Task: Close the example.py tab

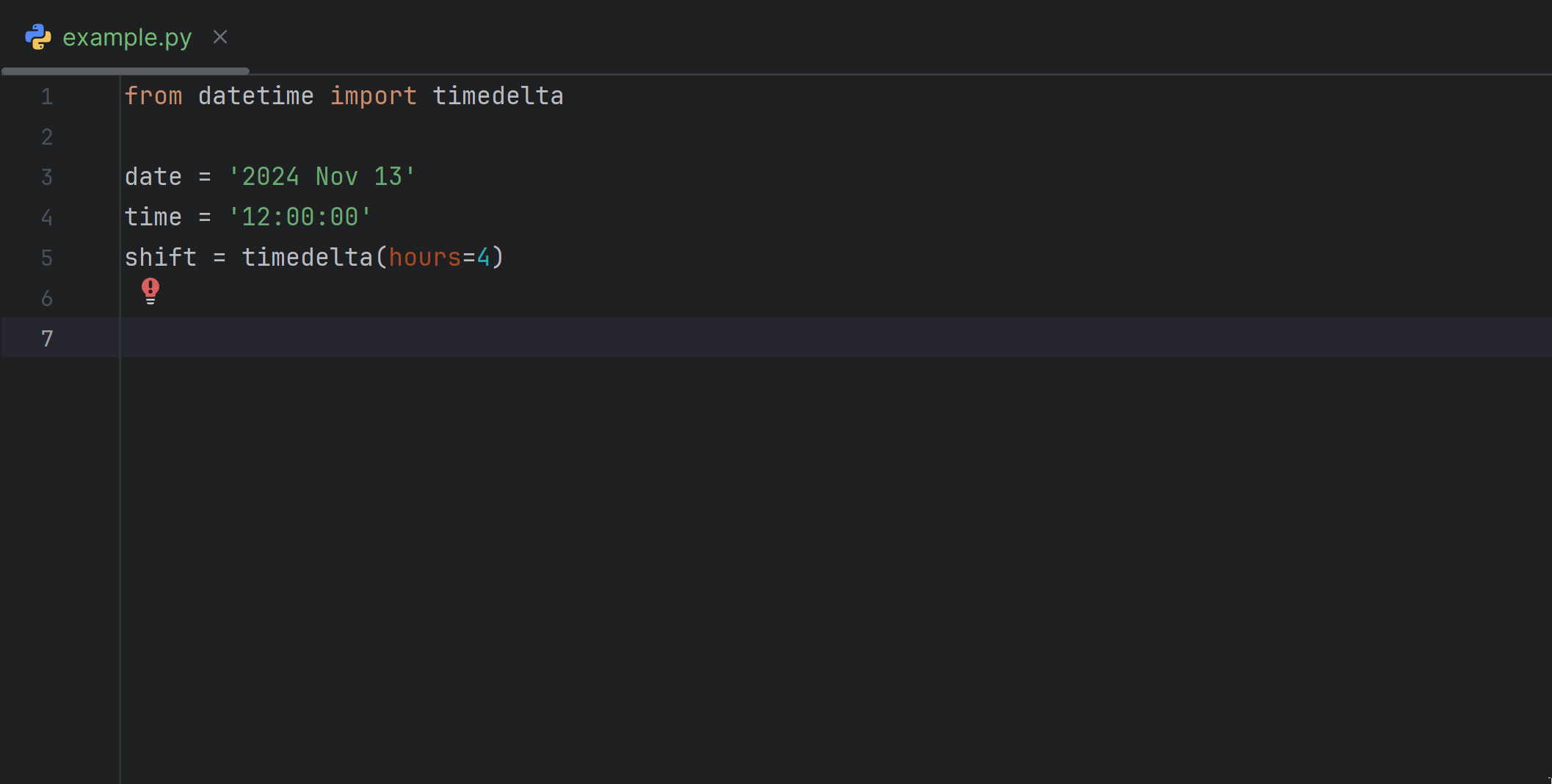Action: pyautogui.click(x=220, y=37)
